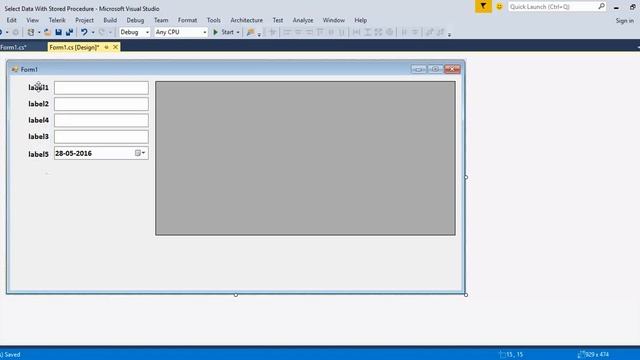Click the Form1 title bar icon

point(15,69)
